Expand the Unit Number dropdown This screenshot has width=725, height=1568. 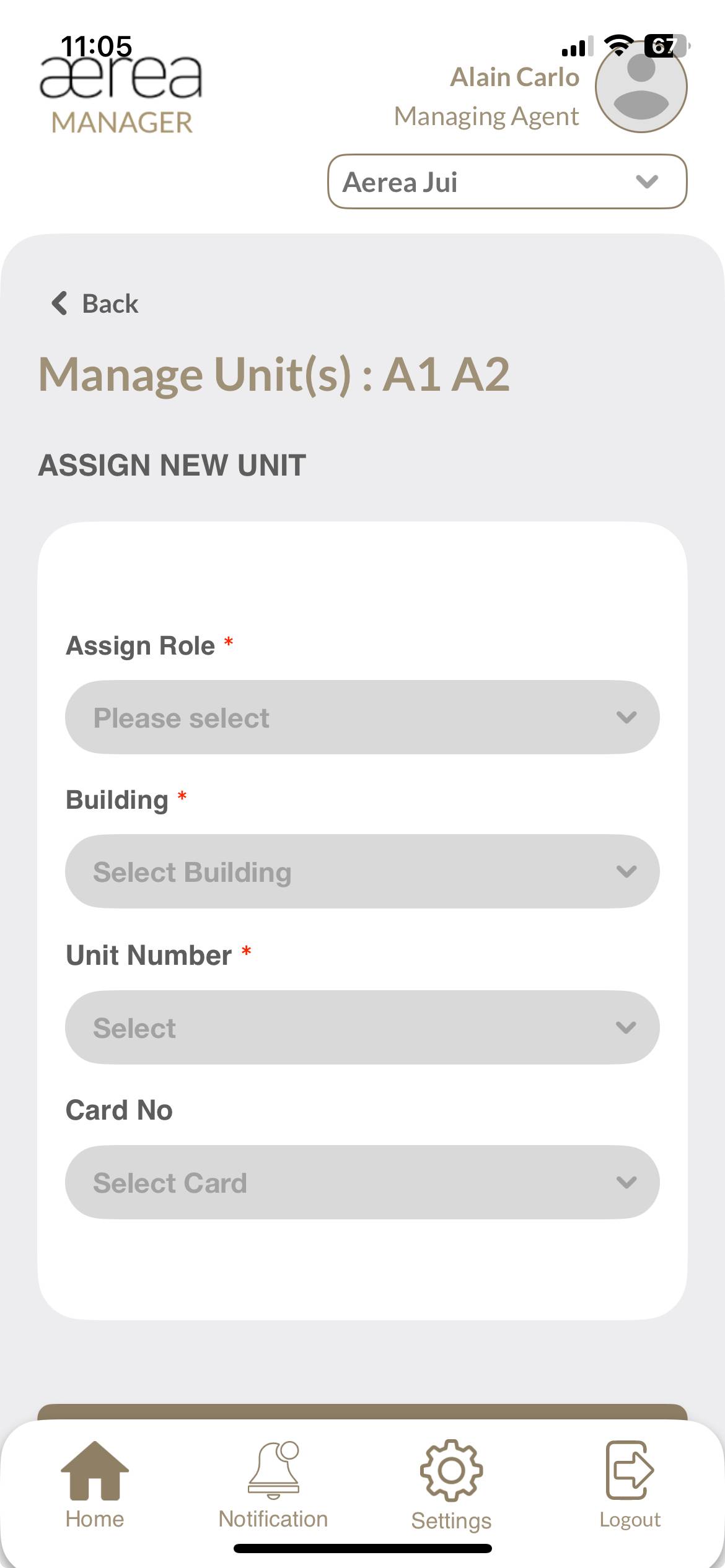click(x=362, y=1027)
